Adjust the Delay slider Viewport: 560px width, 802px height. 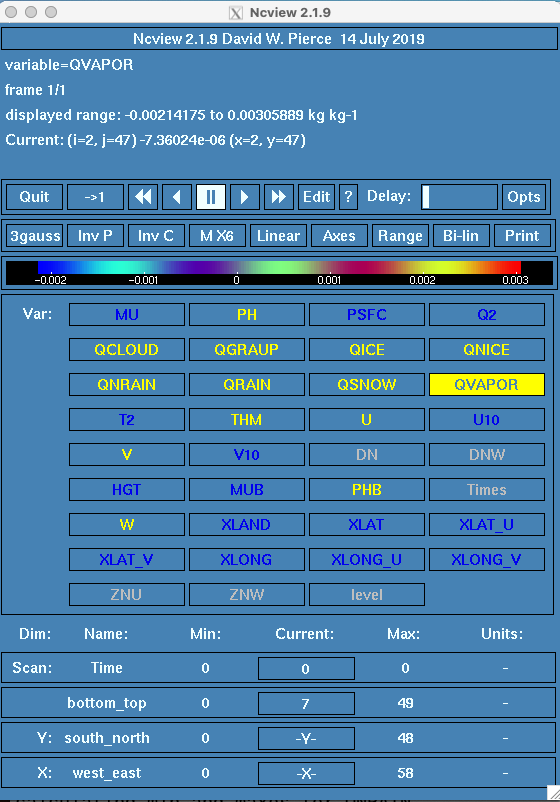459,197
